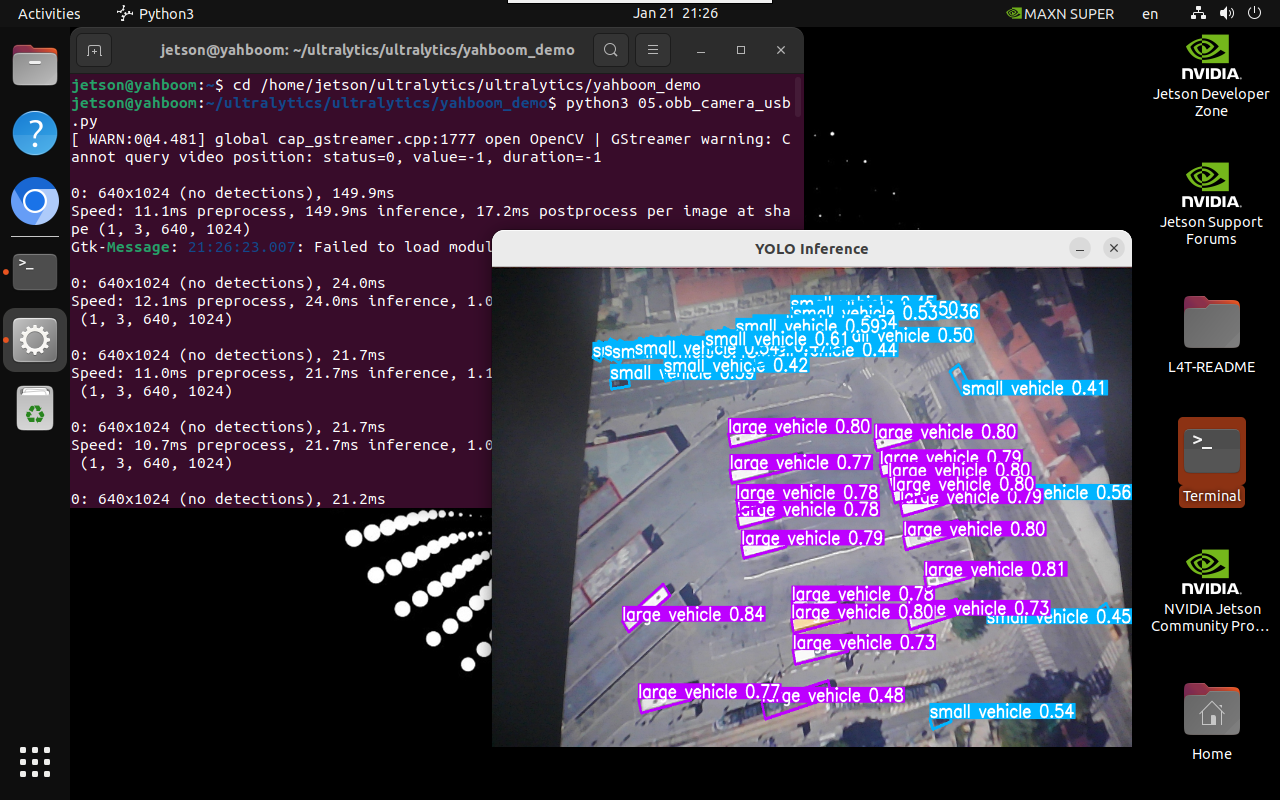Close the terminal window
This screenshot has width=1280, height=800.
coord(783,50)
